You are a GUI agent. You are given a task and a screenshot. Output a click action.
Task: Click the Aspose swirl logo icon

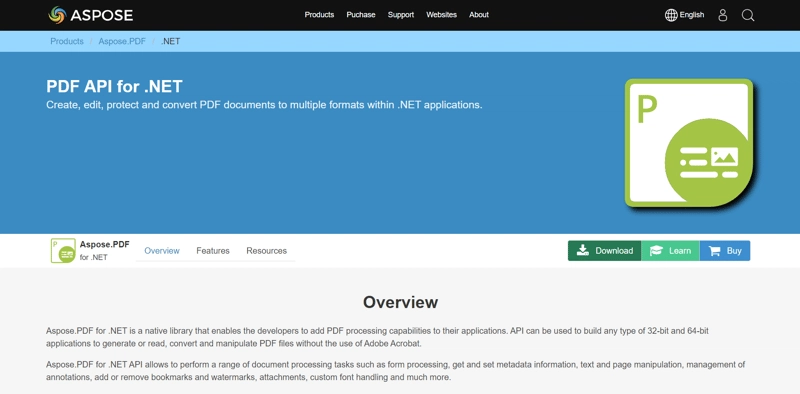pos(57,15)
